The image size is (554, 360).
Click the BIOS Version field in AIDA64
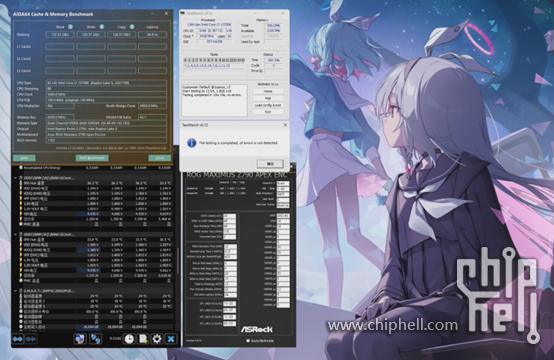106,140
